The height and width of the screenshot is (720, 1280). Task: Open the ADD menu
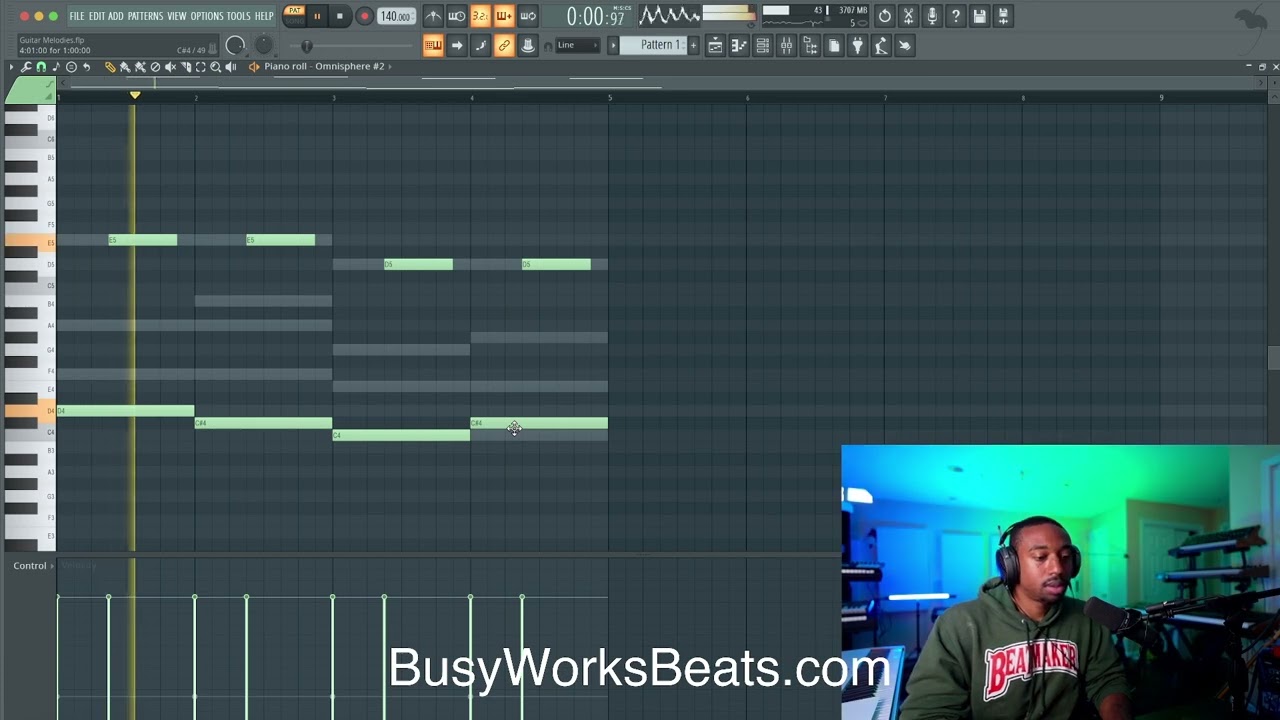116,16
